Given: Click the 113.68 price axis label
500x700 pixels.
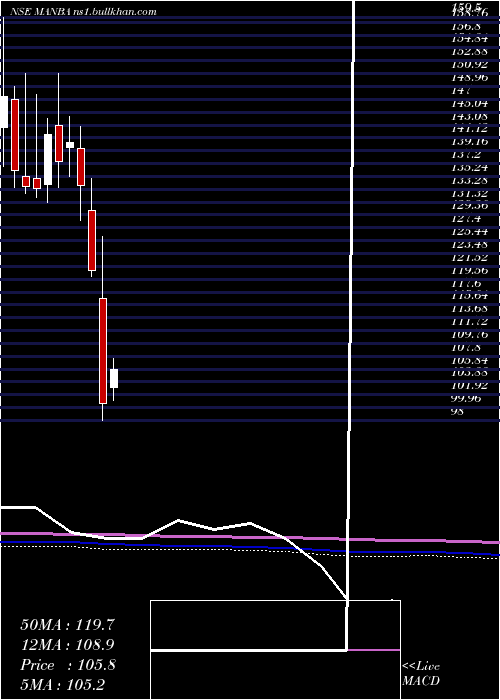Looking at the screenshot, I should [x=469, y=309].
